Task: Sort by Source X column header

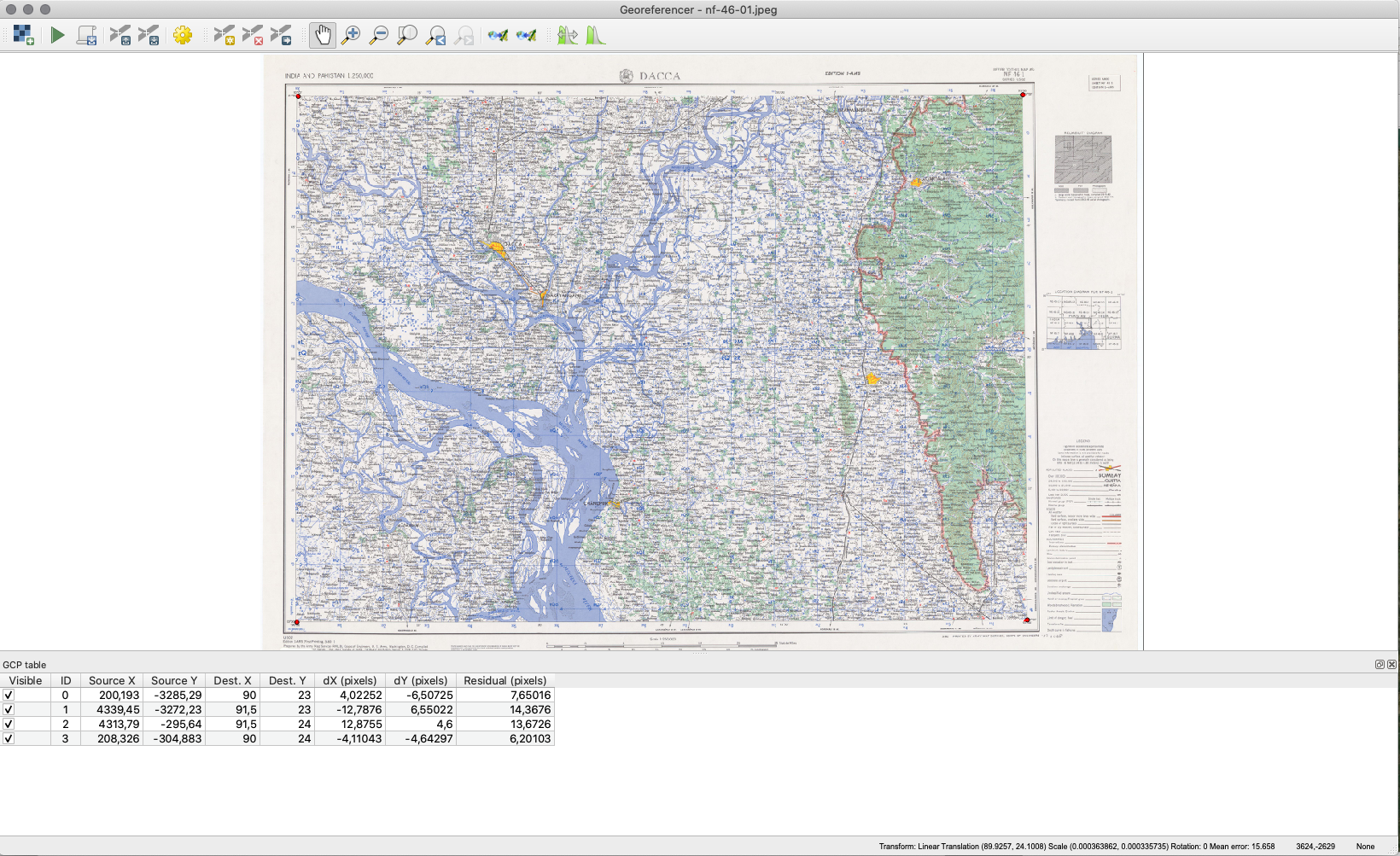Action: (112, 680)
